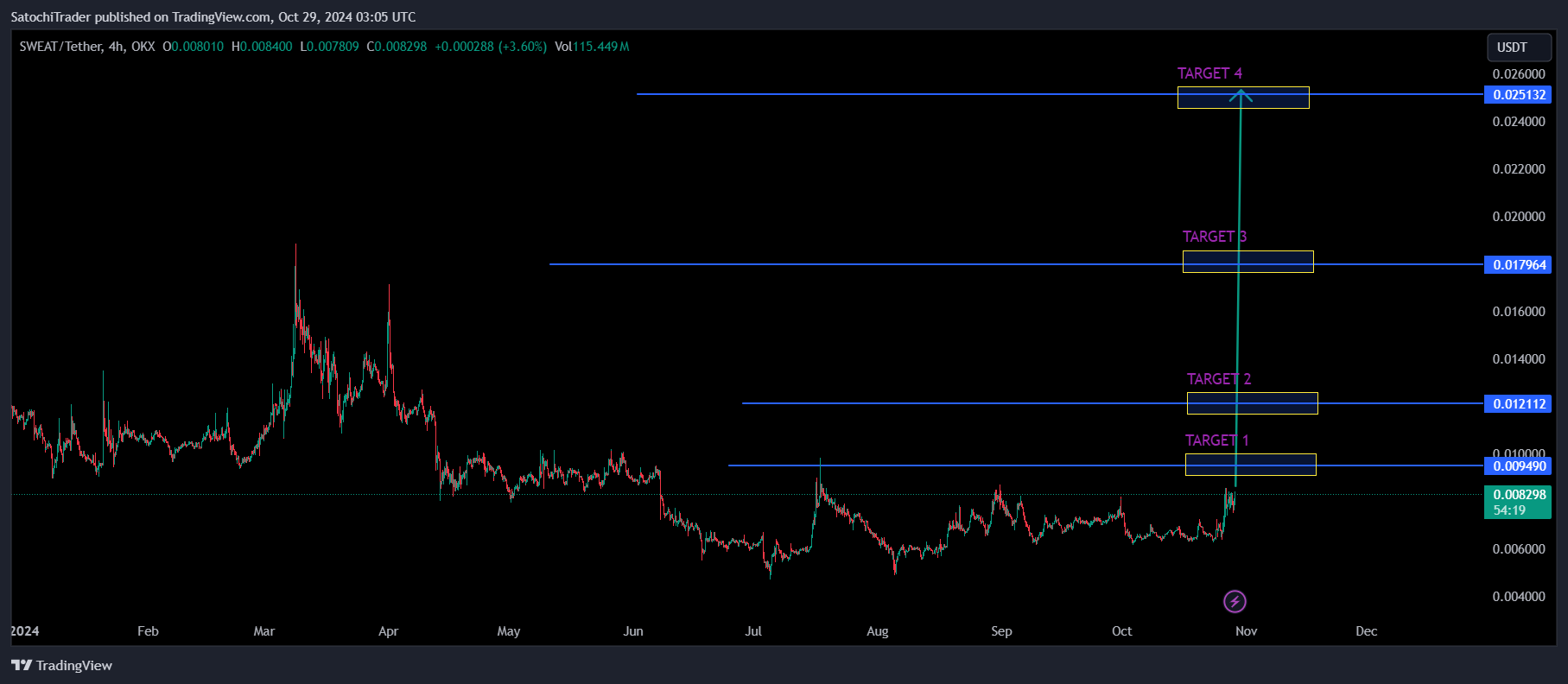
Task: Click the purple lightning event icon
Action: click(x=1235, y=601)
